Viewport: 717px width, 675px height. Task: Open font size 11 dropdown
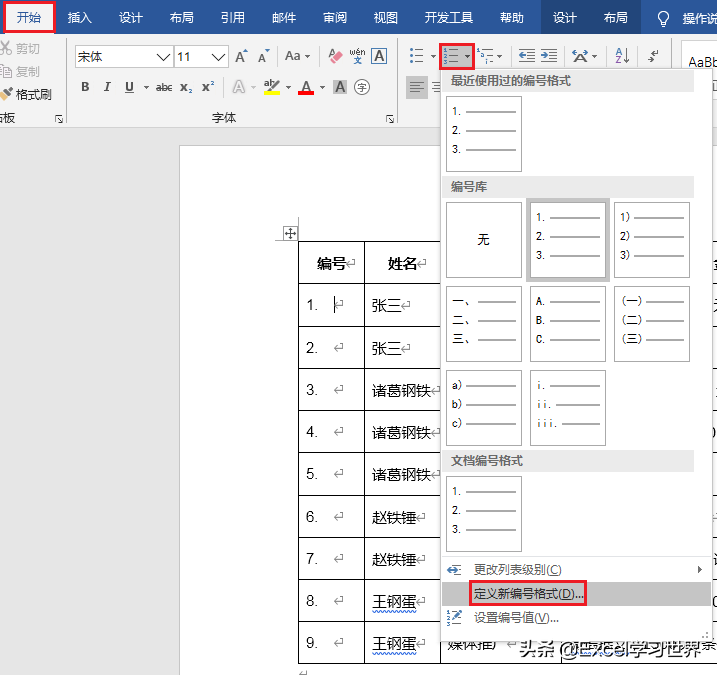(x=219, y=57)
